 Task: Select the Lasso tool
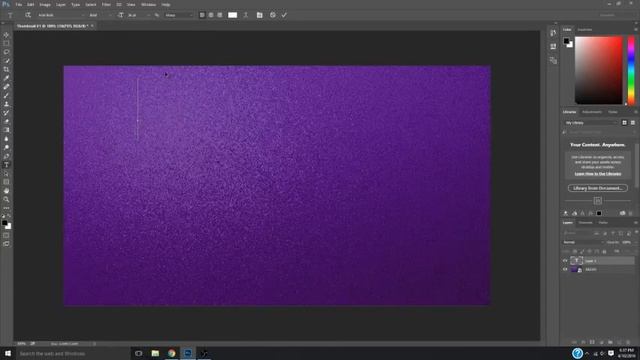coord(6,52)
